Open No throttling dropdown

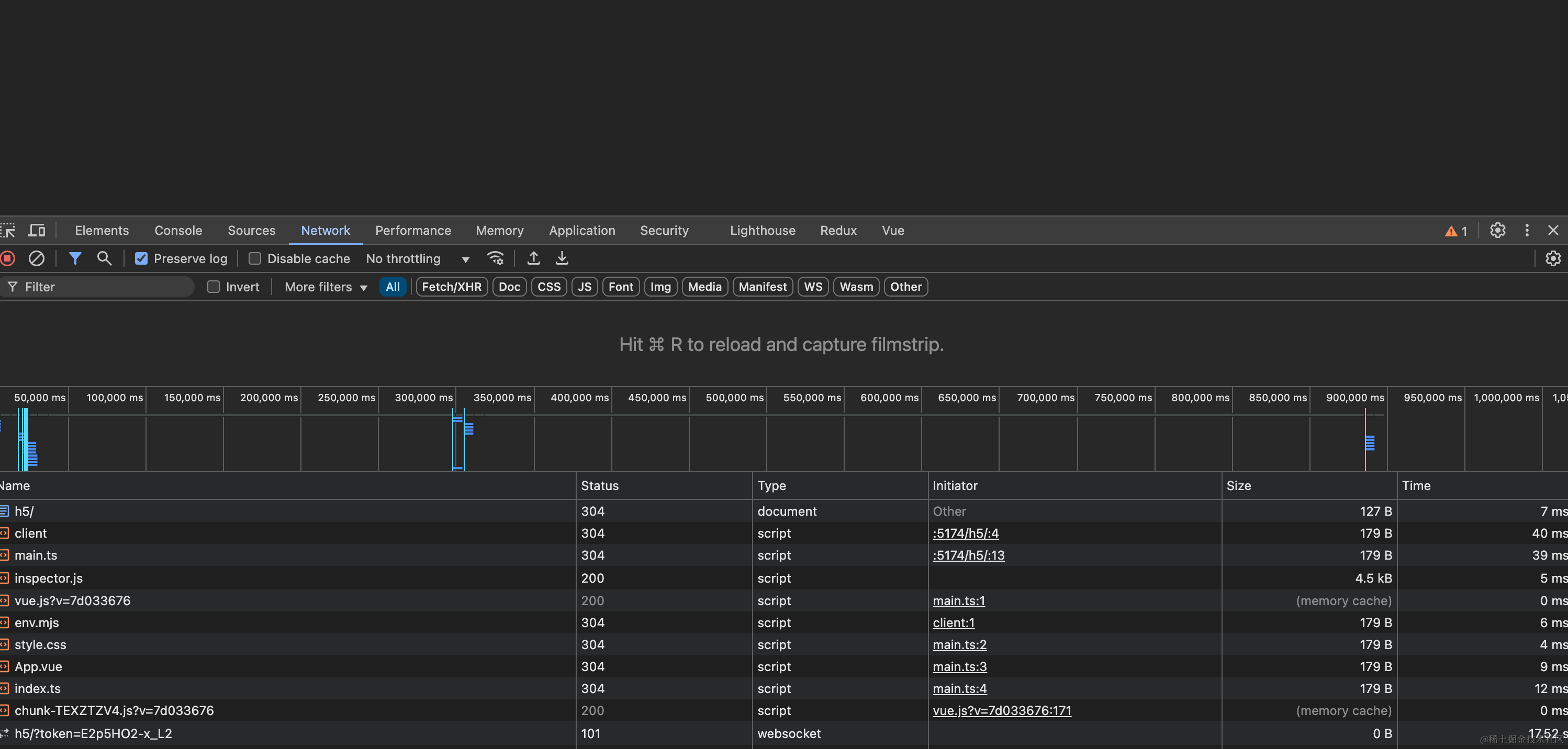417,258
